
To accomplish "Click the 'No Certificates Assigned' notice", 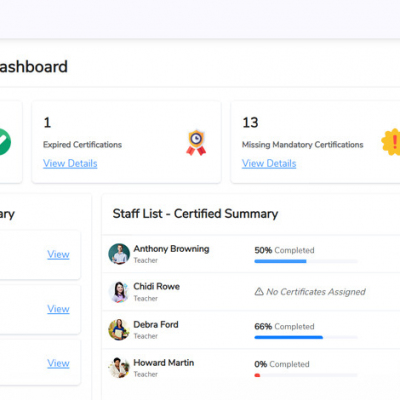I will pos(310,292).
